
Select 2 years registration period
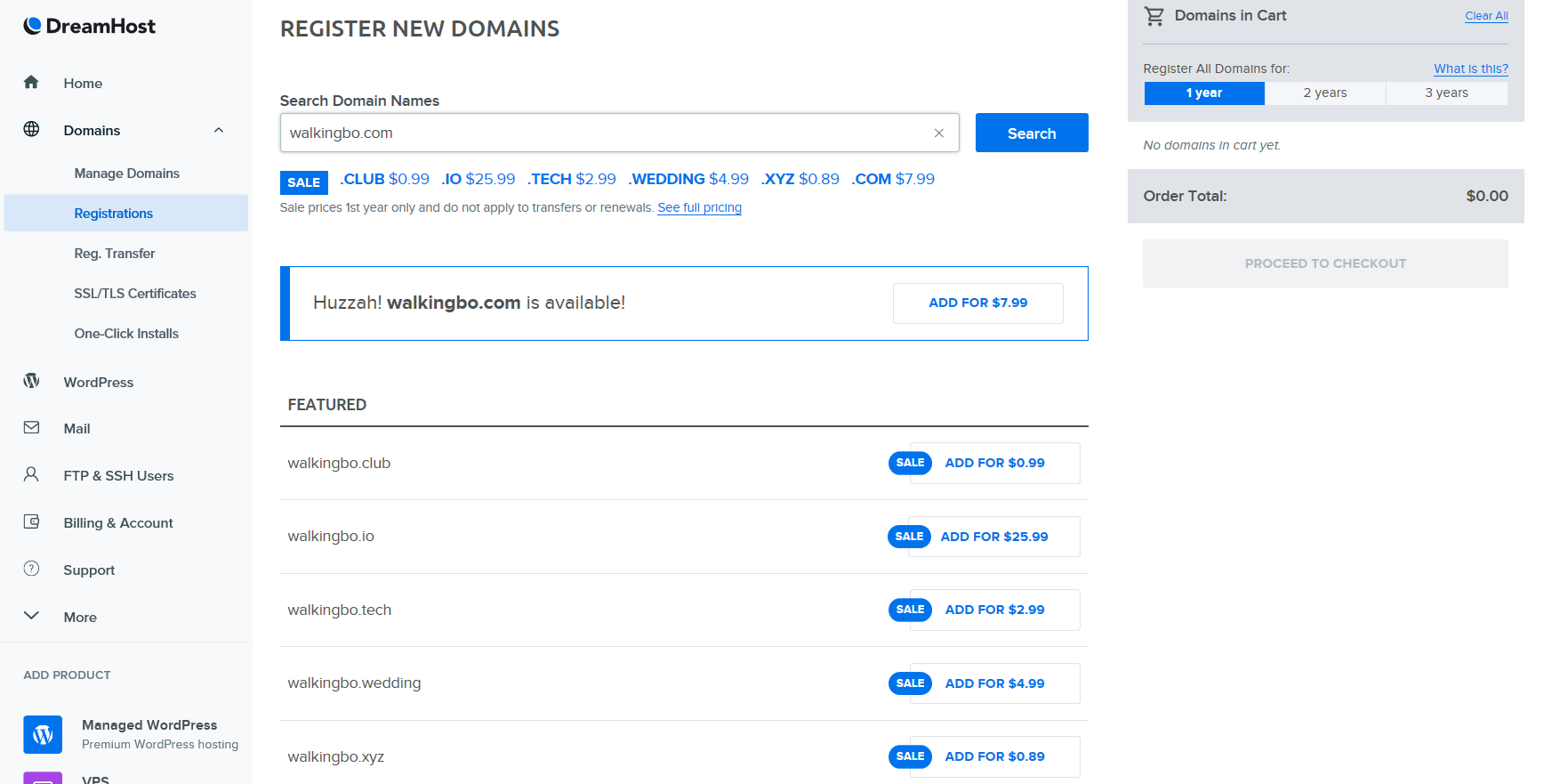pos(1325,93)
